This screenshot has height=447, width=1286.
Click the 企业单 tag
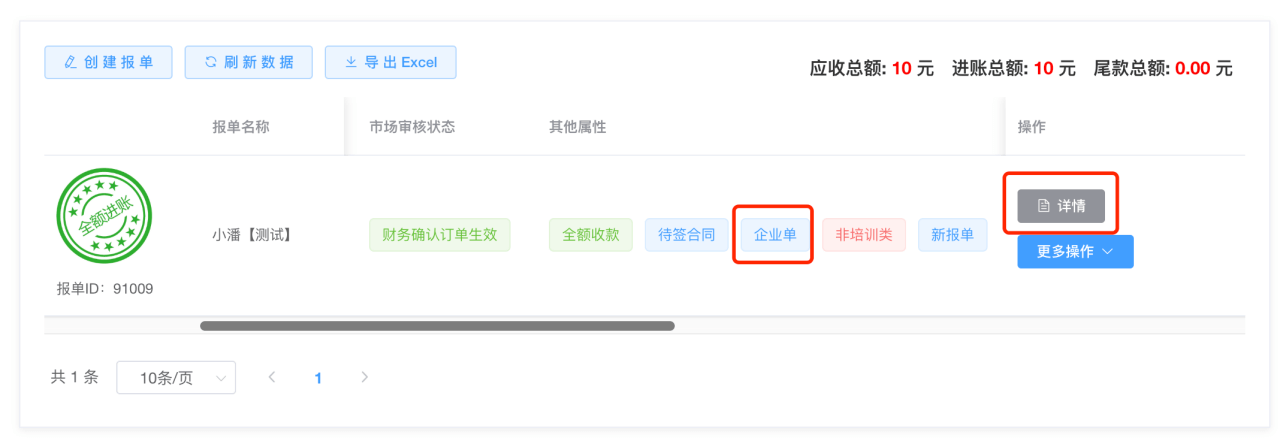(775, 235)
